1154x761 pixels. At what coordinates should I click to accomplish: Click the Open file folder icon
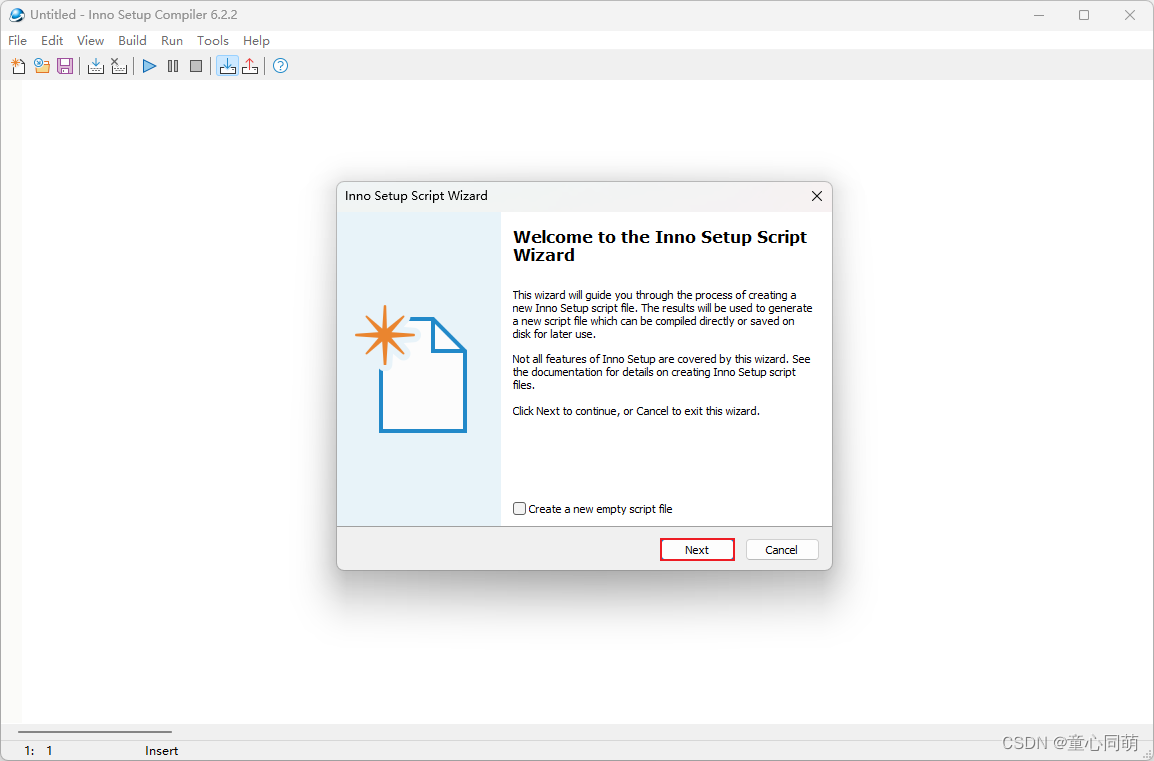[42, 66]
